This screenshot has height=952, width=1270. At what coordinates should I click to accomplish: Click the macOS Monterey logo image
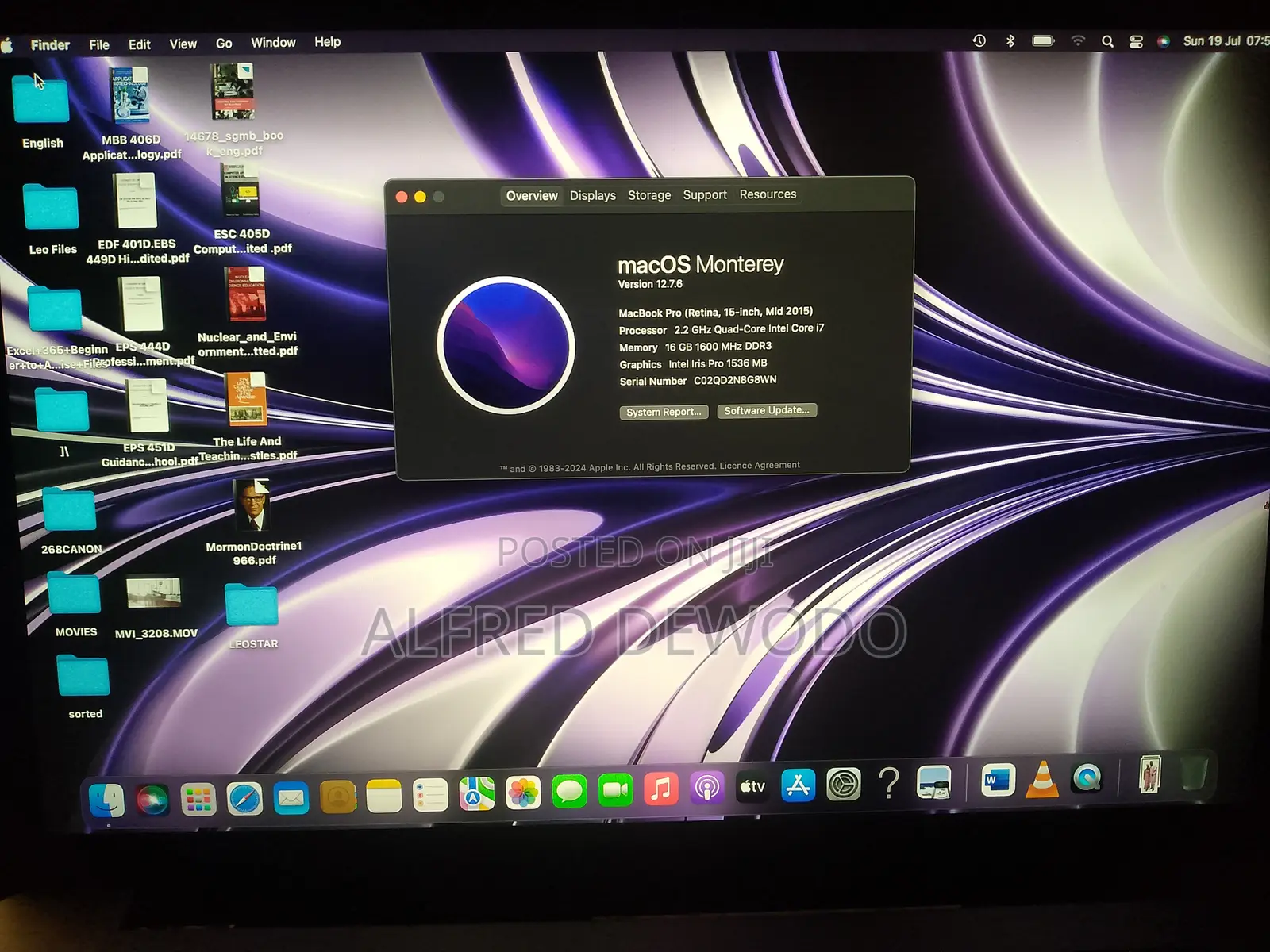coord(506,345)
